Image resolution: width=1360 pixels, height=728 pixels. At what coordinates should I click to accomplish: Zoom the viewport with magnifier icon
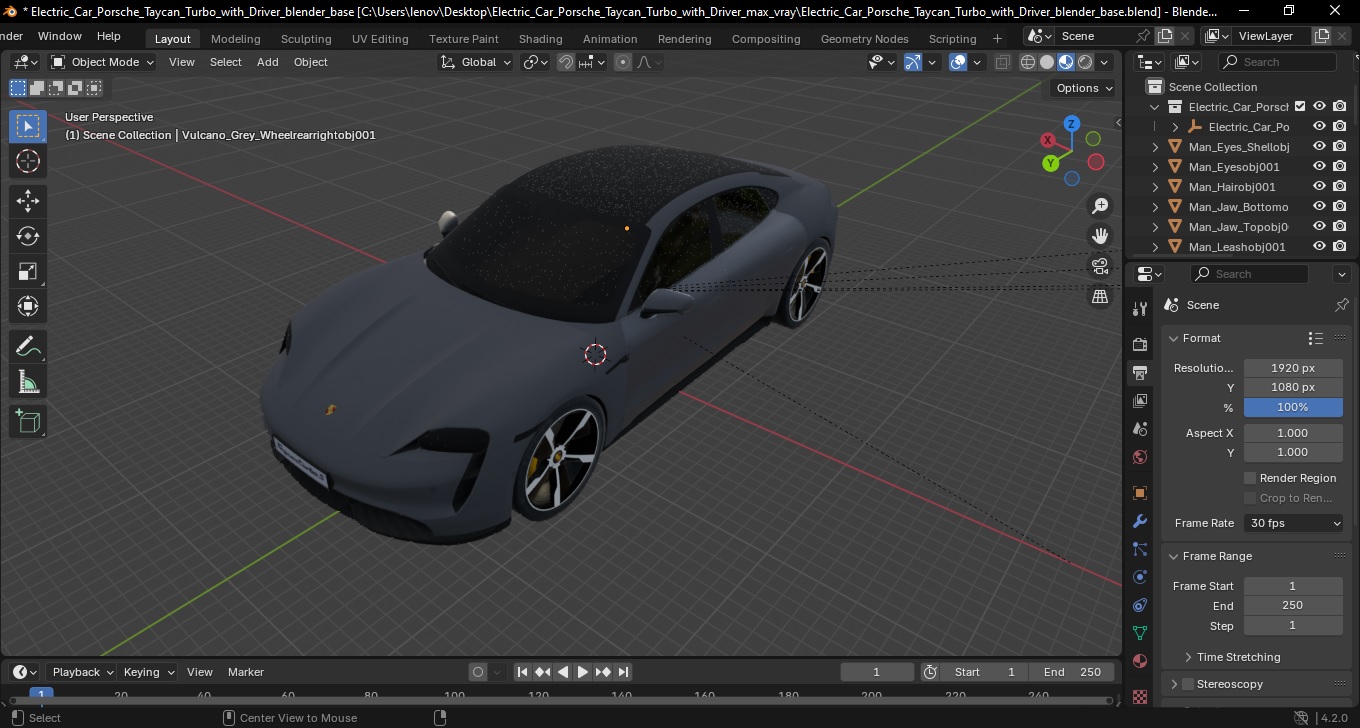tap(1100, 206)
